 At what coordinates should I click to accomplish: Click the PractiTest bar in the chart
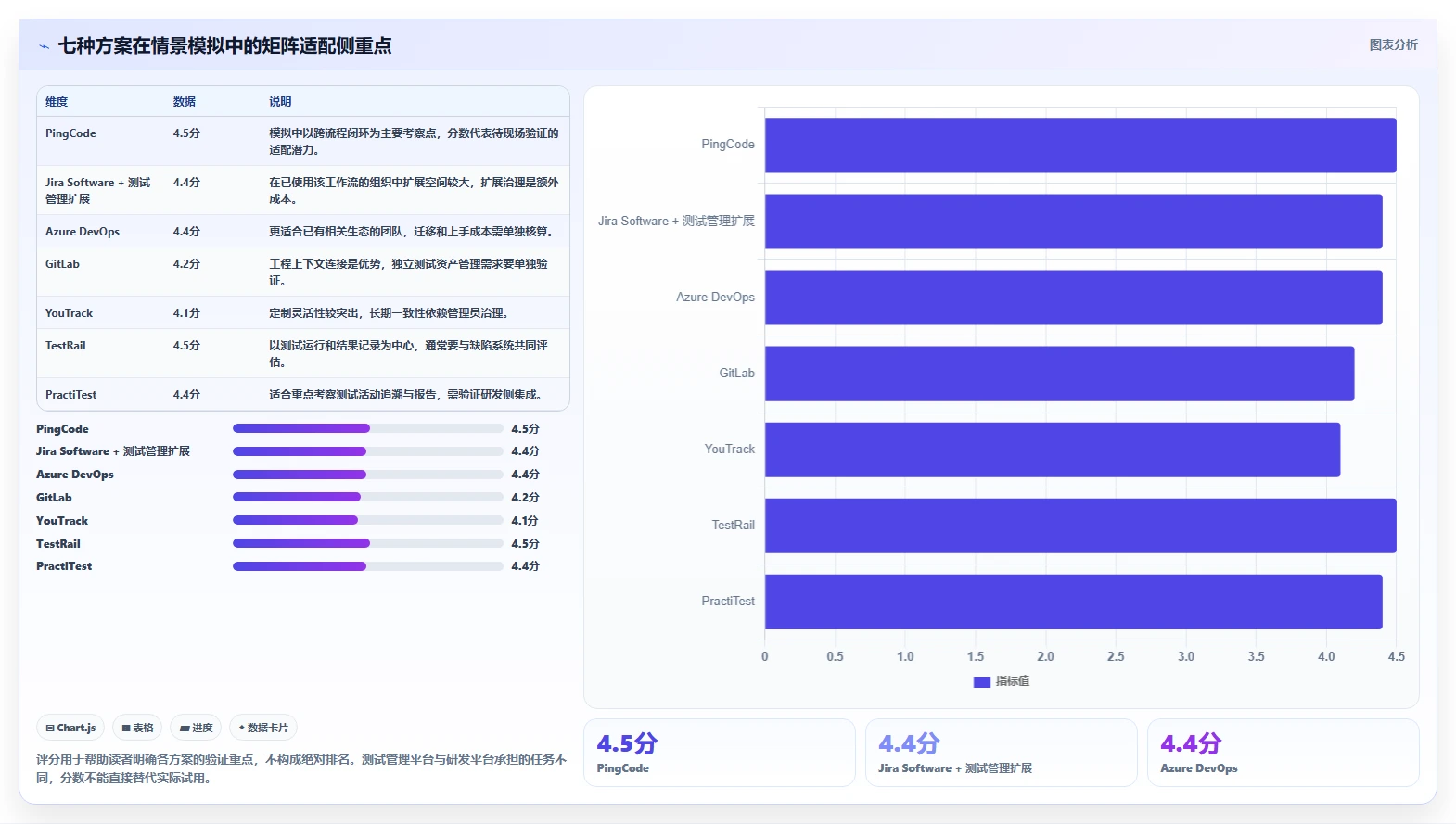1073,602
